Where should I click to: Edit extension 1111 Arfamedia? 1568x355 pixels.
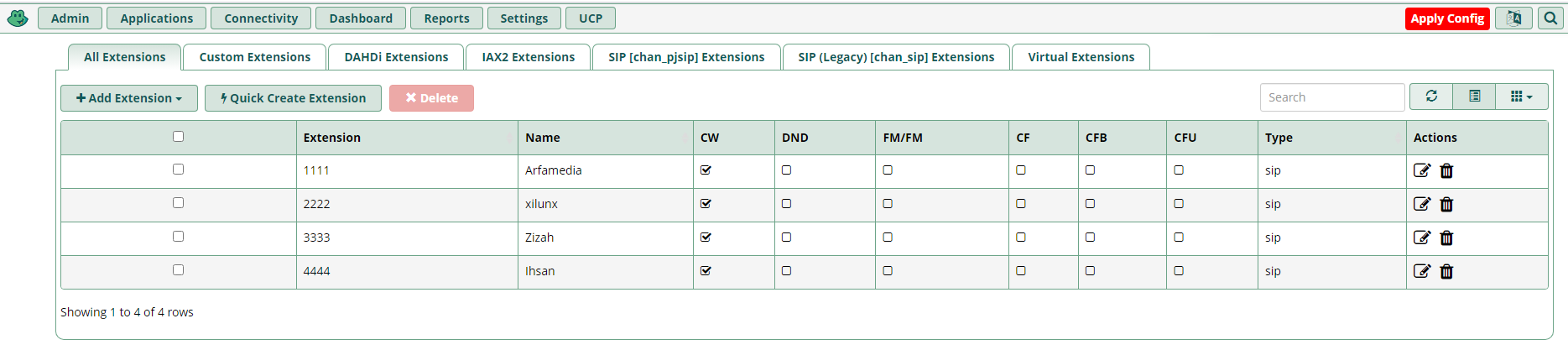click(1422, 170)
